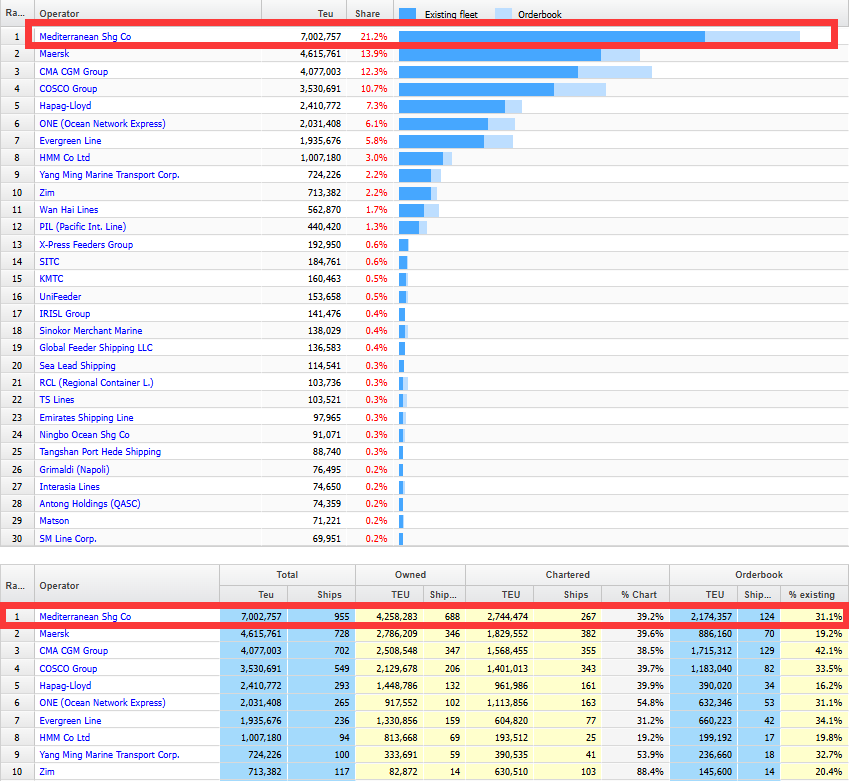Click Sea Lead Shipping's 114,541 Teu value
The height and width of the screenshot is (781, 849).
click(320, 366)
